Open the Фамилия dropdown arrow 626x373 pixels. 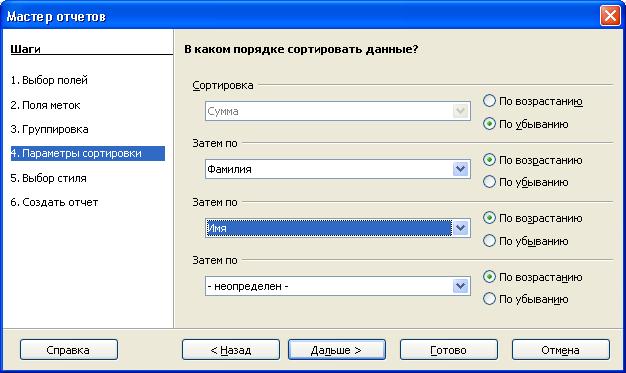tap(460, 169)
